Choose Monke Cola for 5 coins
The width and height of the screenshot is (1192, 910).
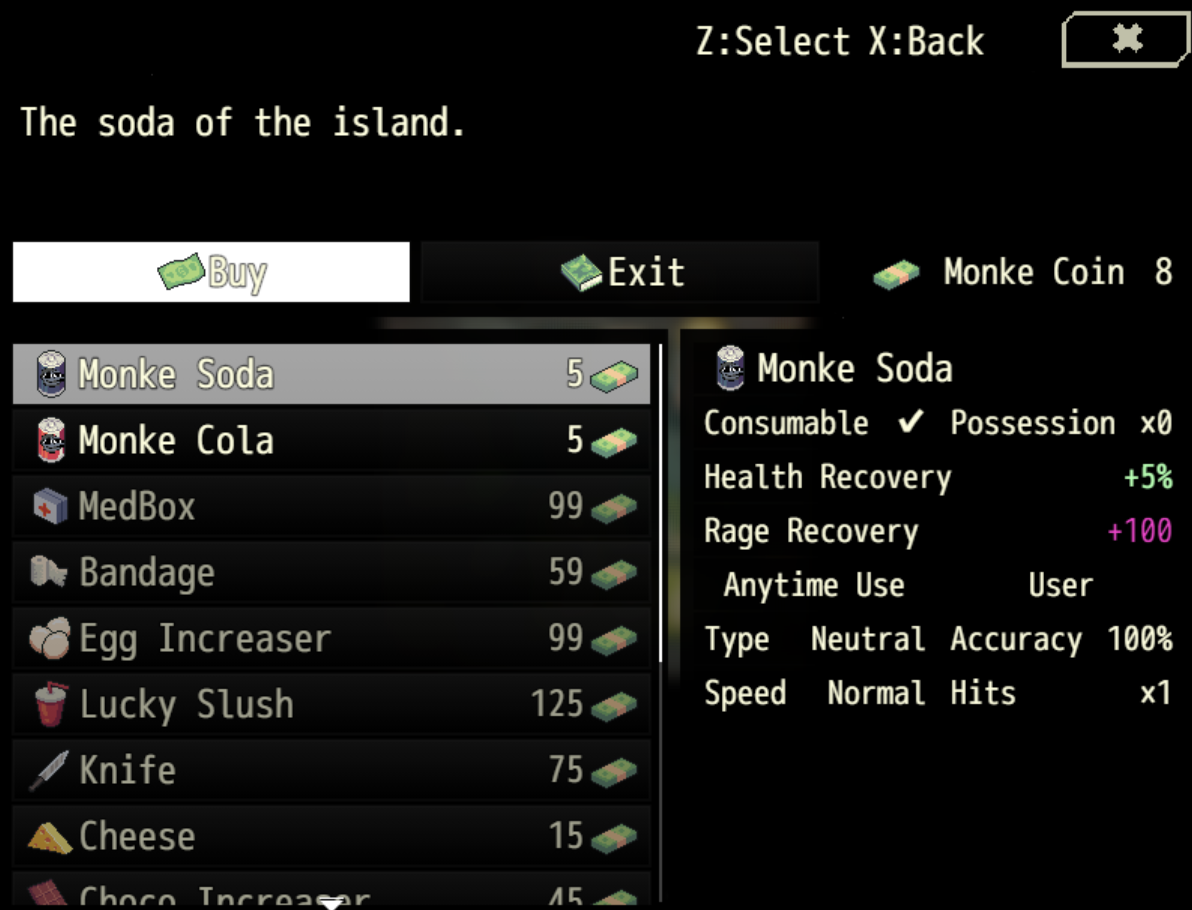(331, 440)
